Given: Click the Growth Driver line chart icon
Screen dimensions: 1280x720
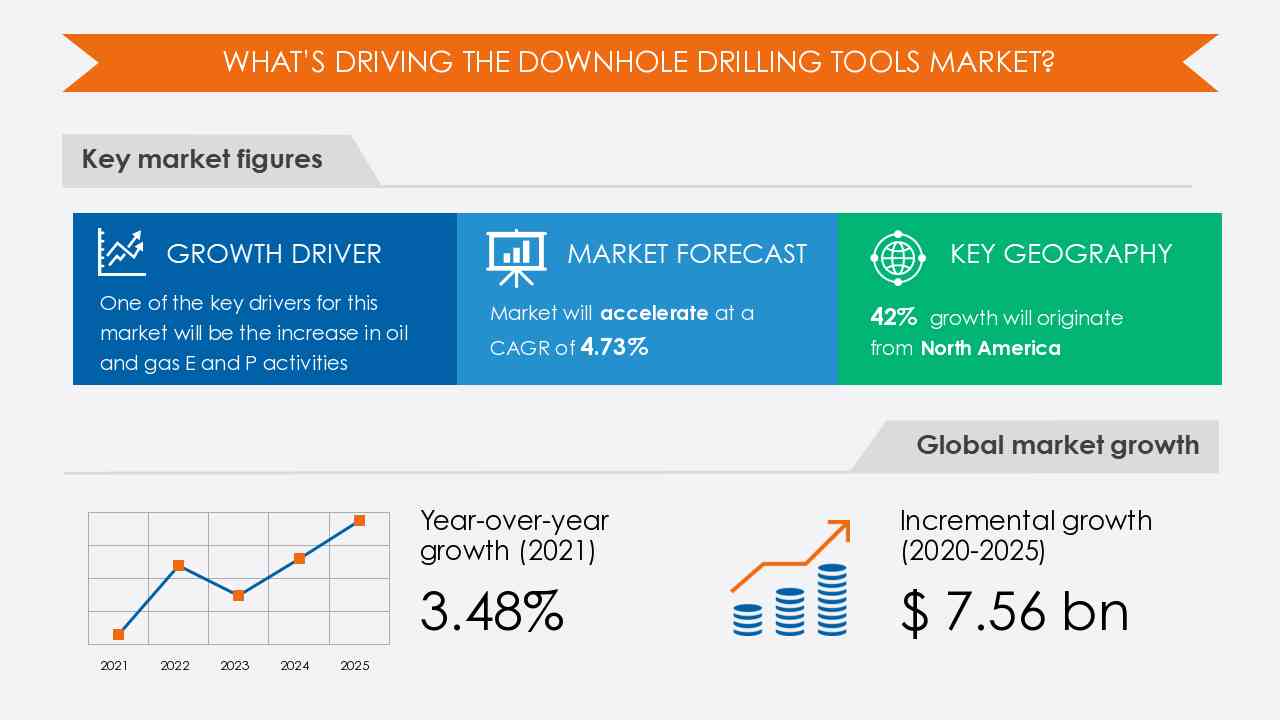Looking at the screenshot, I should (121, 252).
